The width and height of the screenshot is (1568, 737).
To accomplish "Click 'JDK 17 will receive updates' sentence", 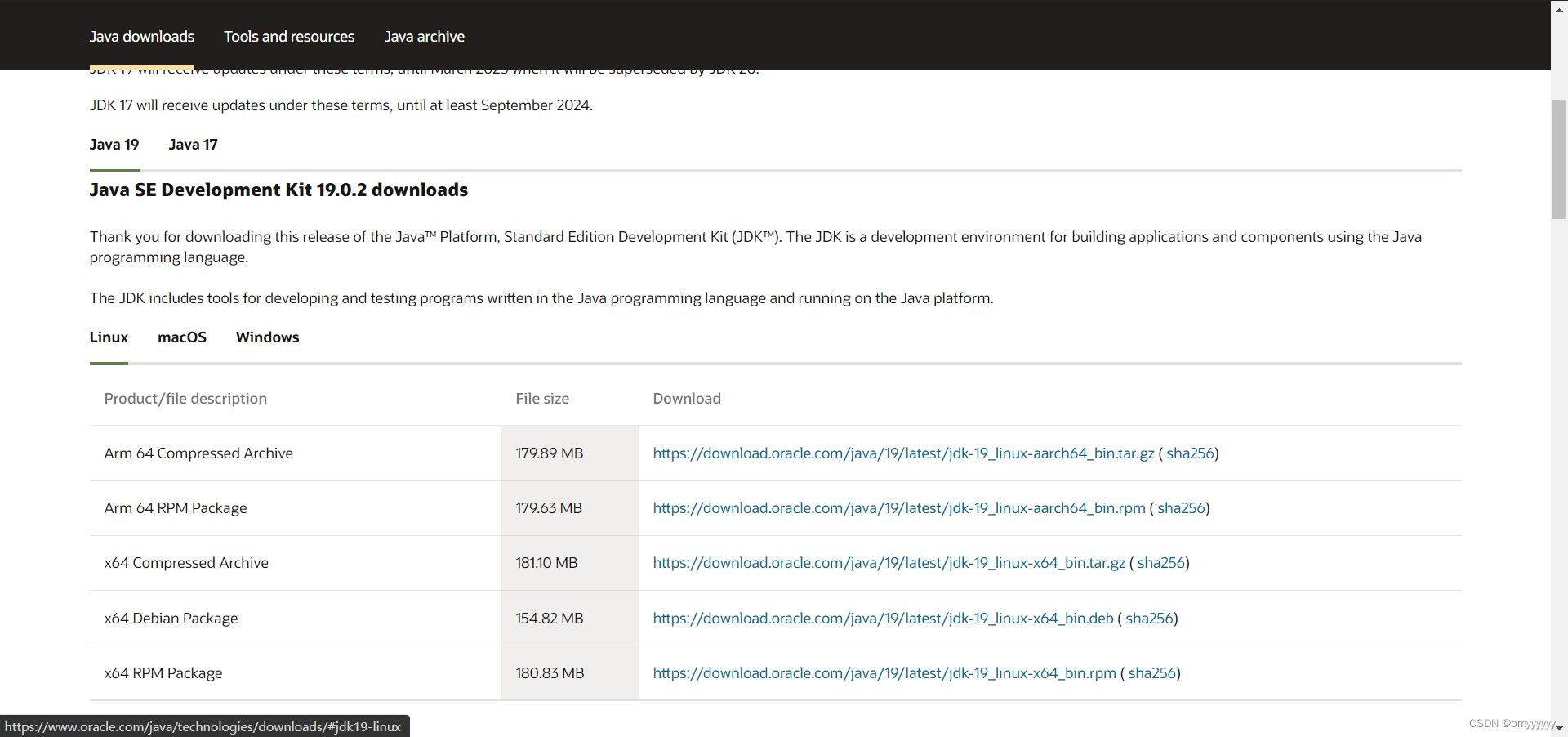I will pos(341,105).
